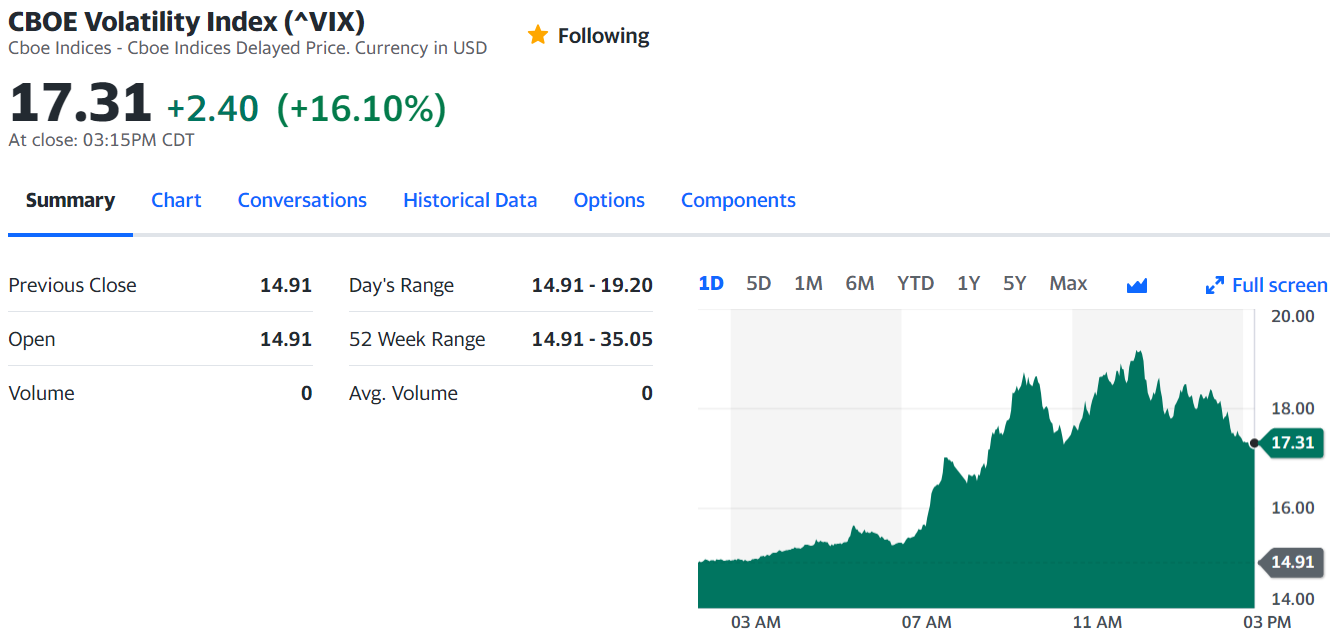Click the 11 AM axis label

[x=1097, y=622]
